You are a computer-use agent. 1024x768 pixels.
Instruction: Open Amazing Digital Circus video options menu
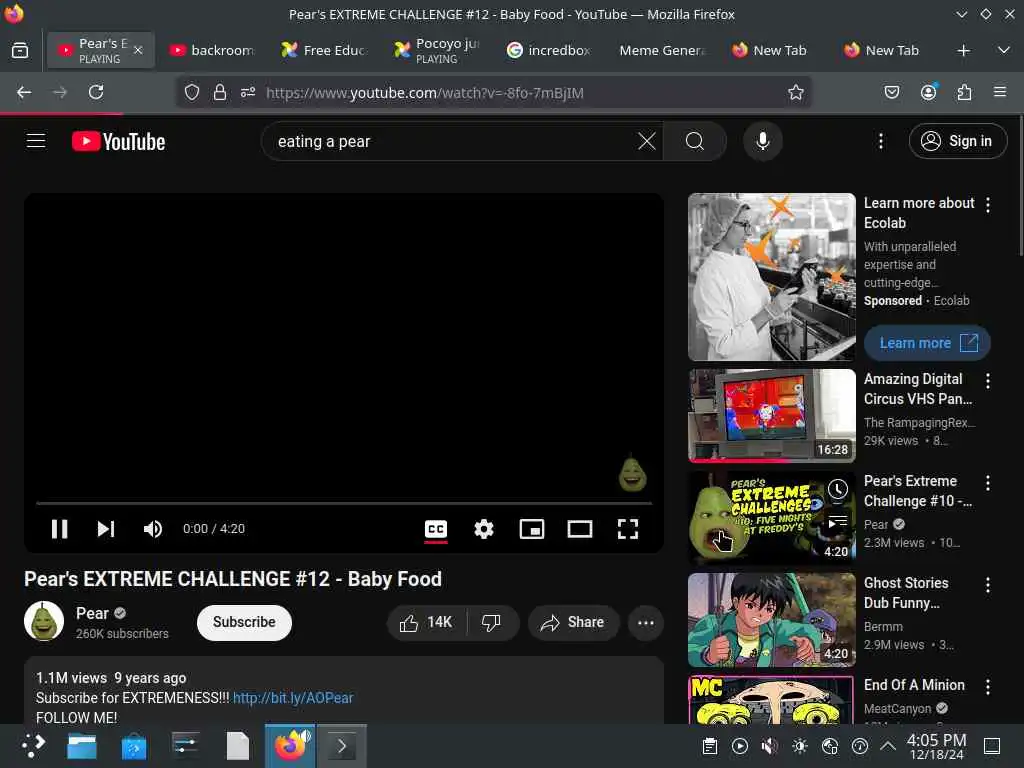point(987,381)
